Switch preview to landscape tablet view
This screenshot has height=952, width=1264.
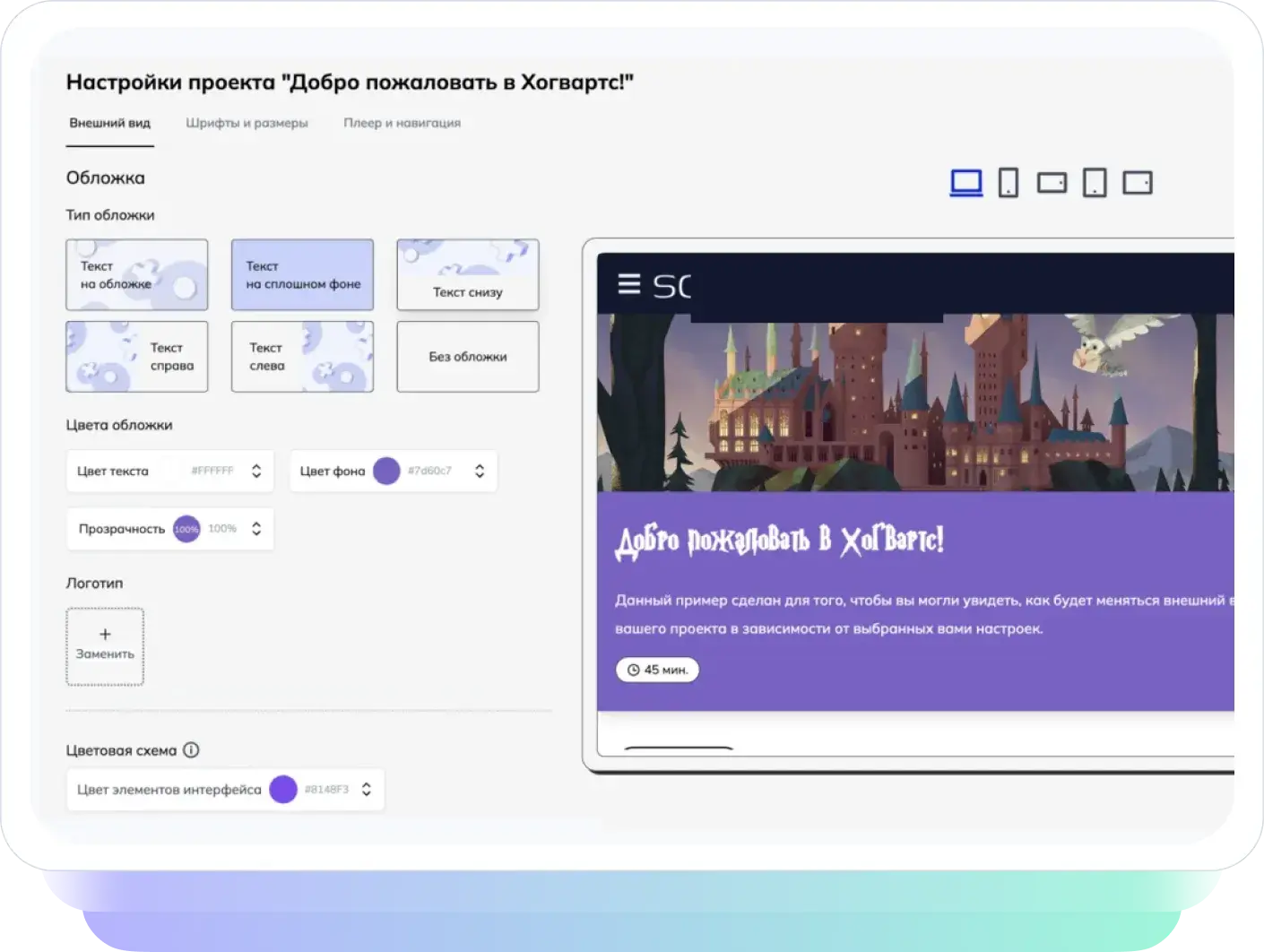click(x=1138, y=183)
